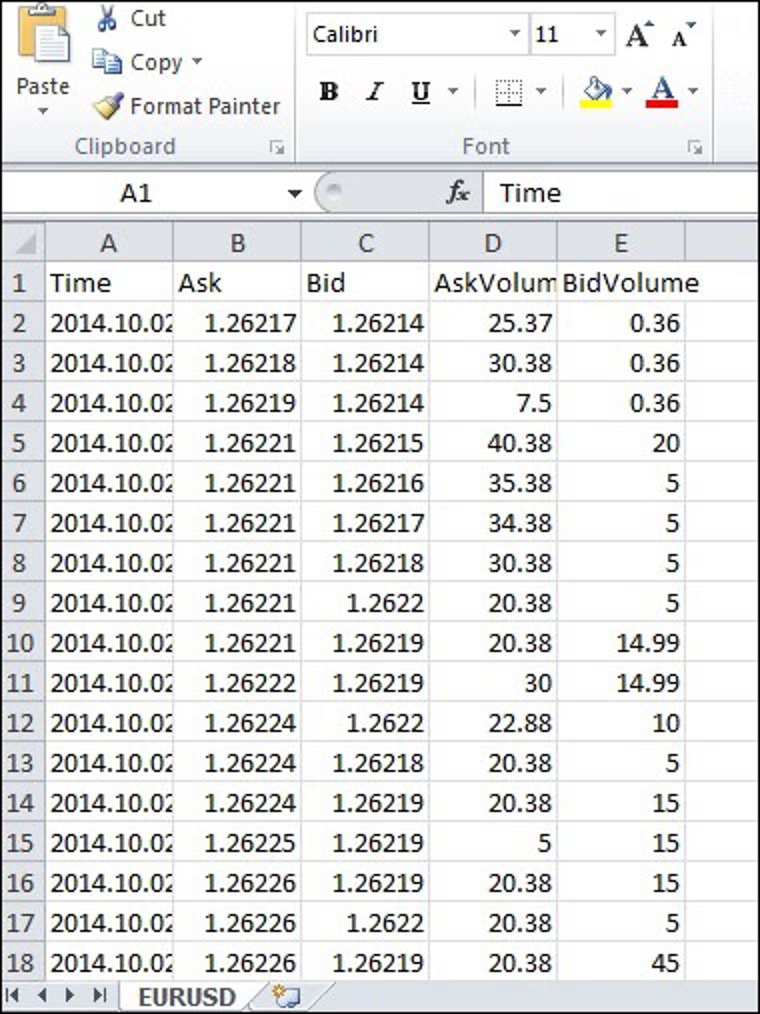Click the insert new worksheet tab
Viewport: 760px width, 1014px height.
(x=286, y=997)
